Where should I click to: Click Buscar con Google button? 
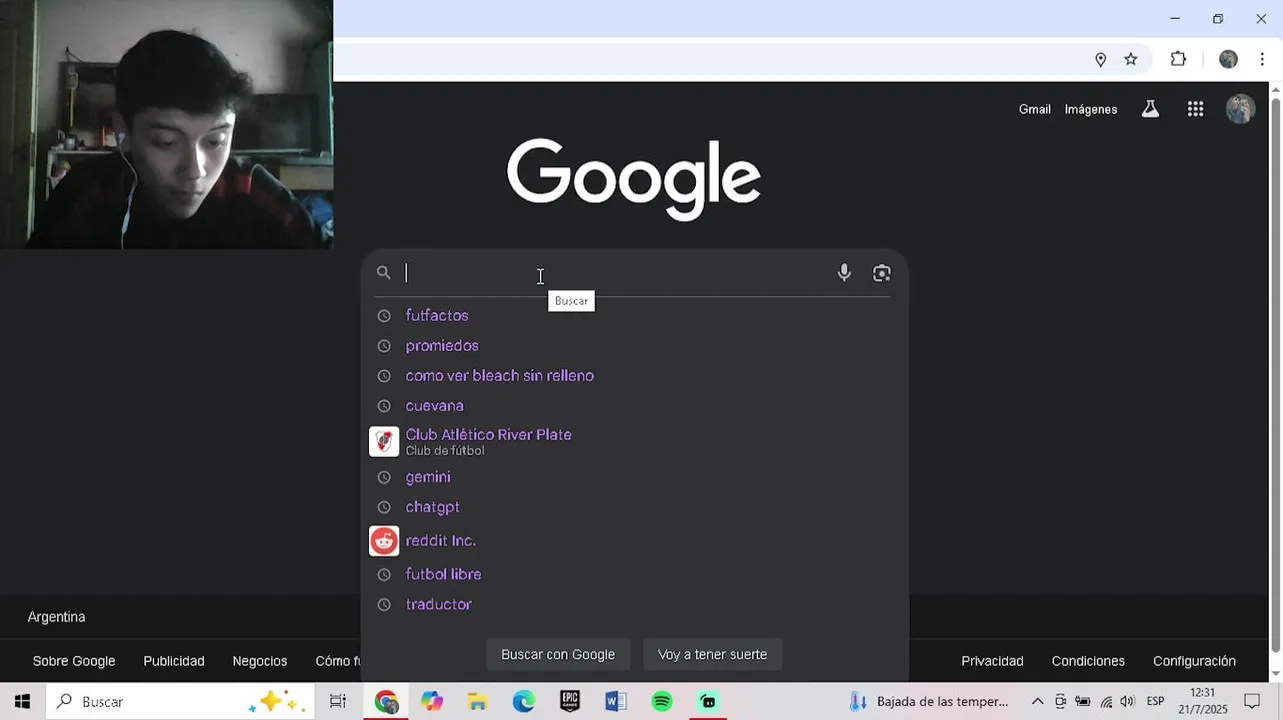(558, 655)
